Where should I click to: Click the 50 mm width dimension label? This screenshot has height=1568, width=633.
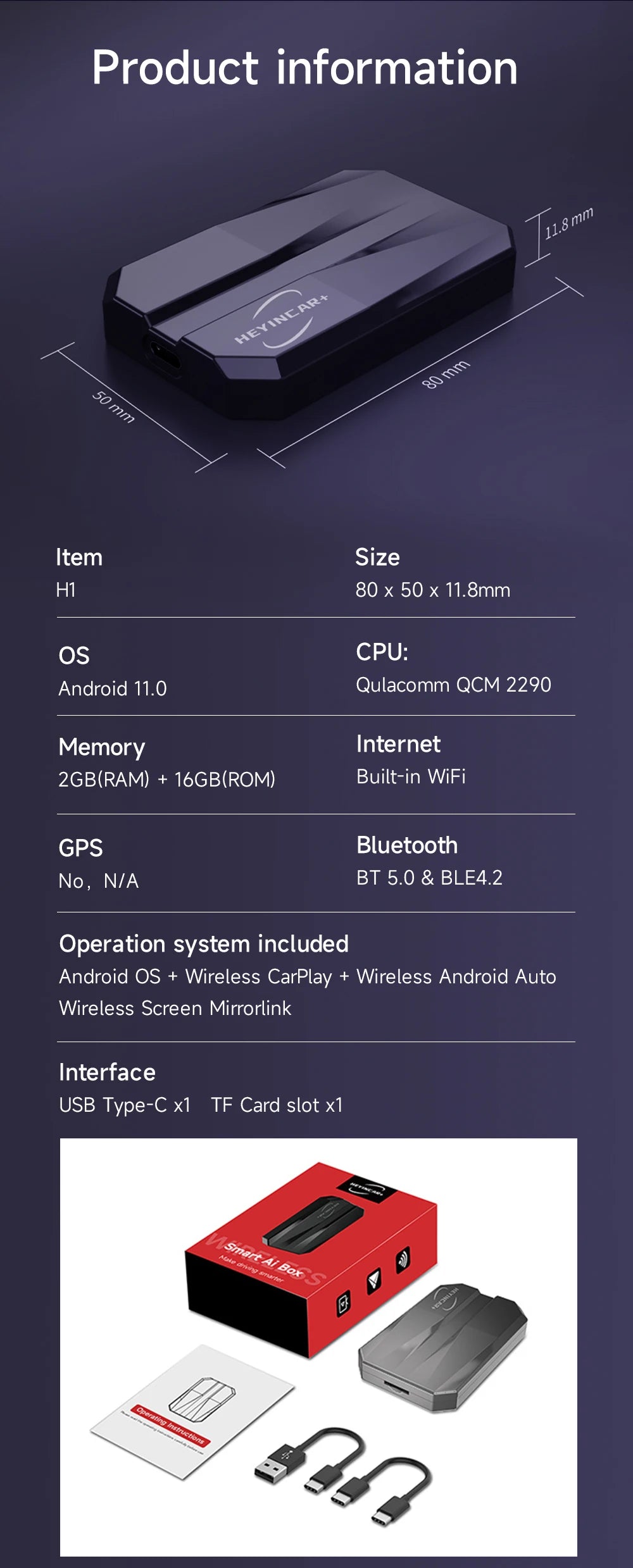tap(113, 406)
